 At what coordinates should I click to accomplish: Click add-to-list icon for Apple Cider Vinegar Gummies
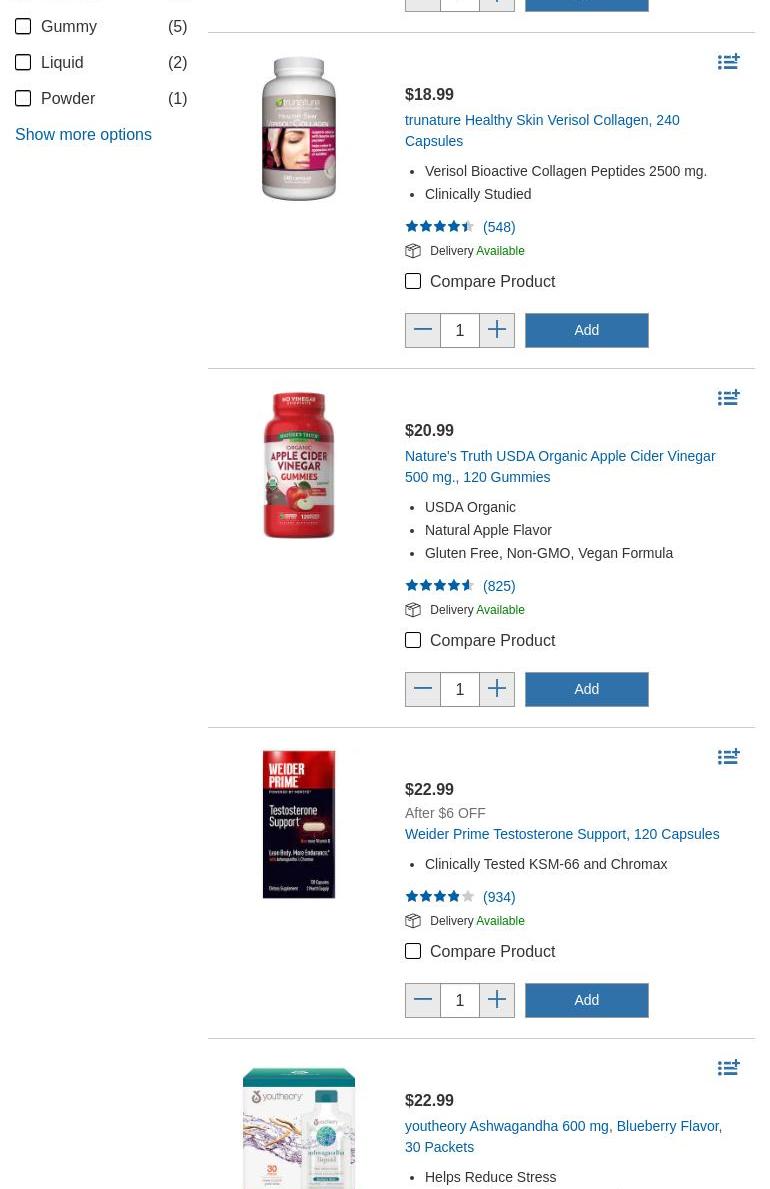(728, 398)
